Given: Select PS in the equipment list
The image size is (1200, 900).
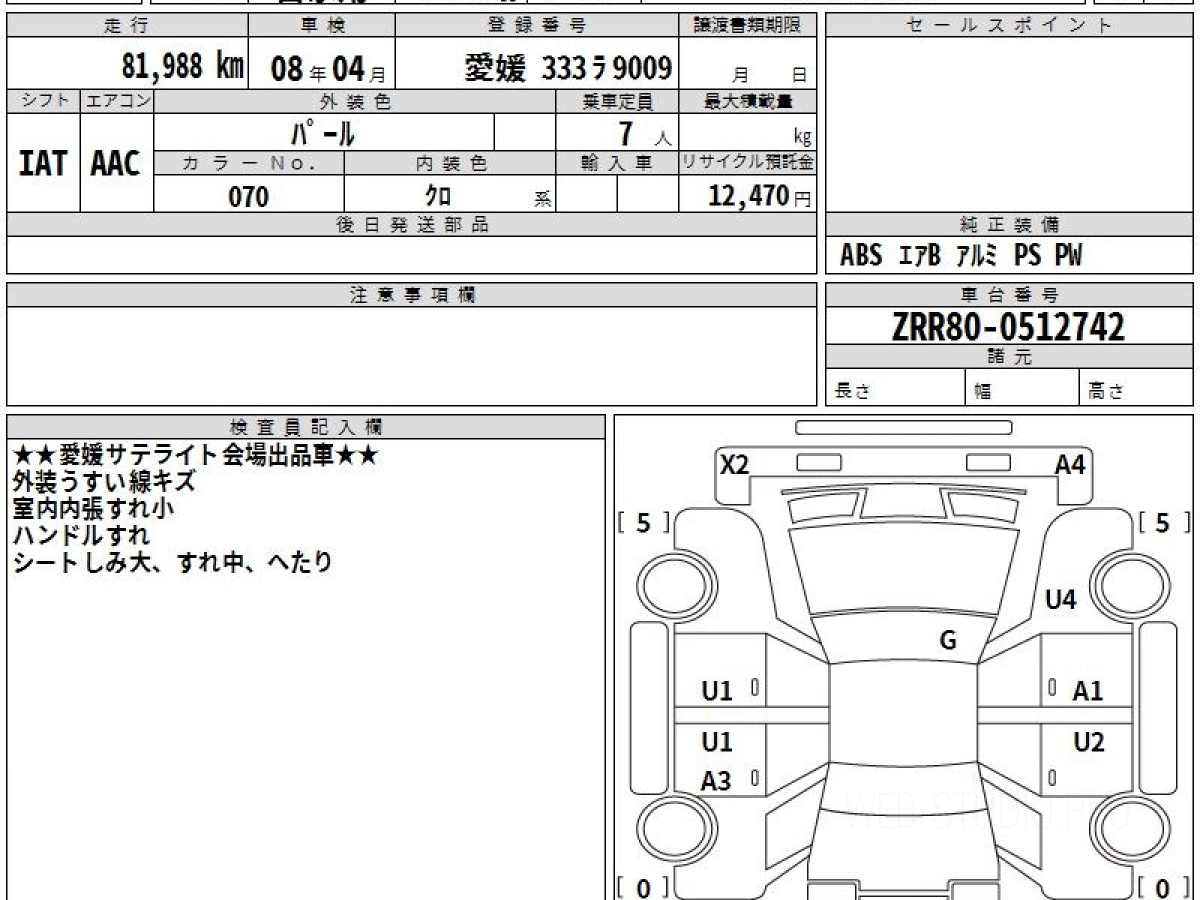Looking at the screenshot, I should coord(1027,256).
